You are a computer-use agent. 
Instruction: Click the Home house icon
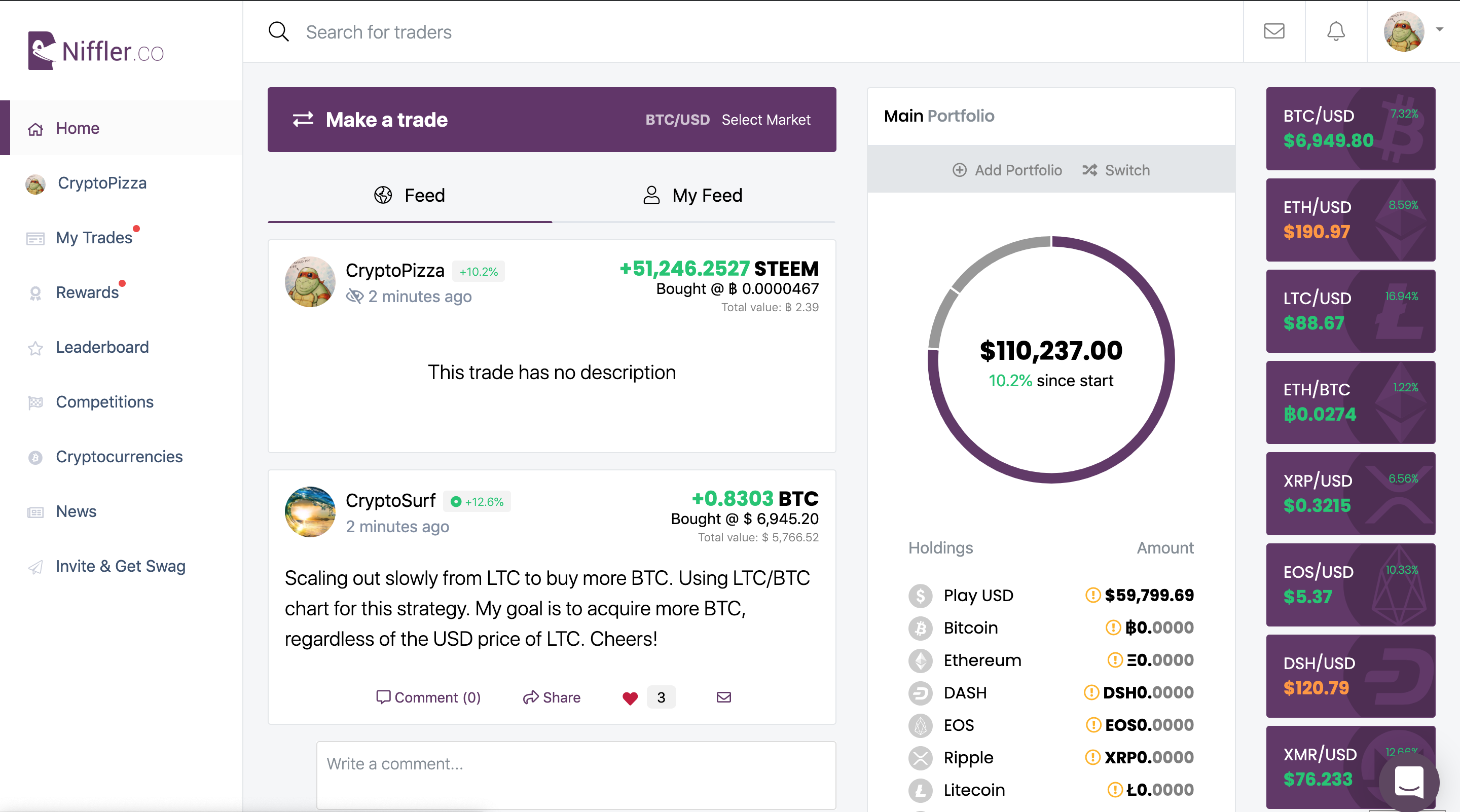pyautogui.click(x=35, y=129)
